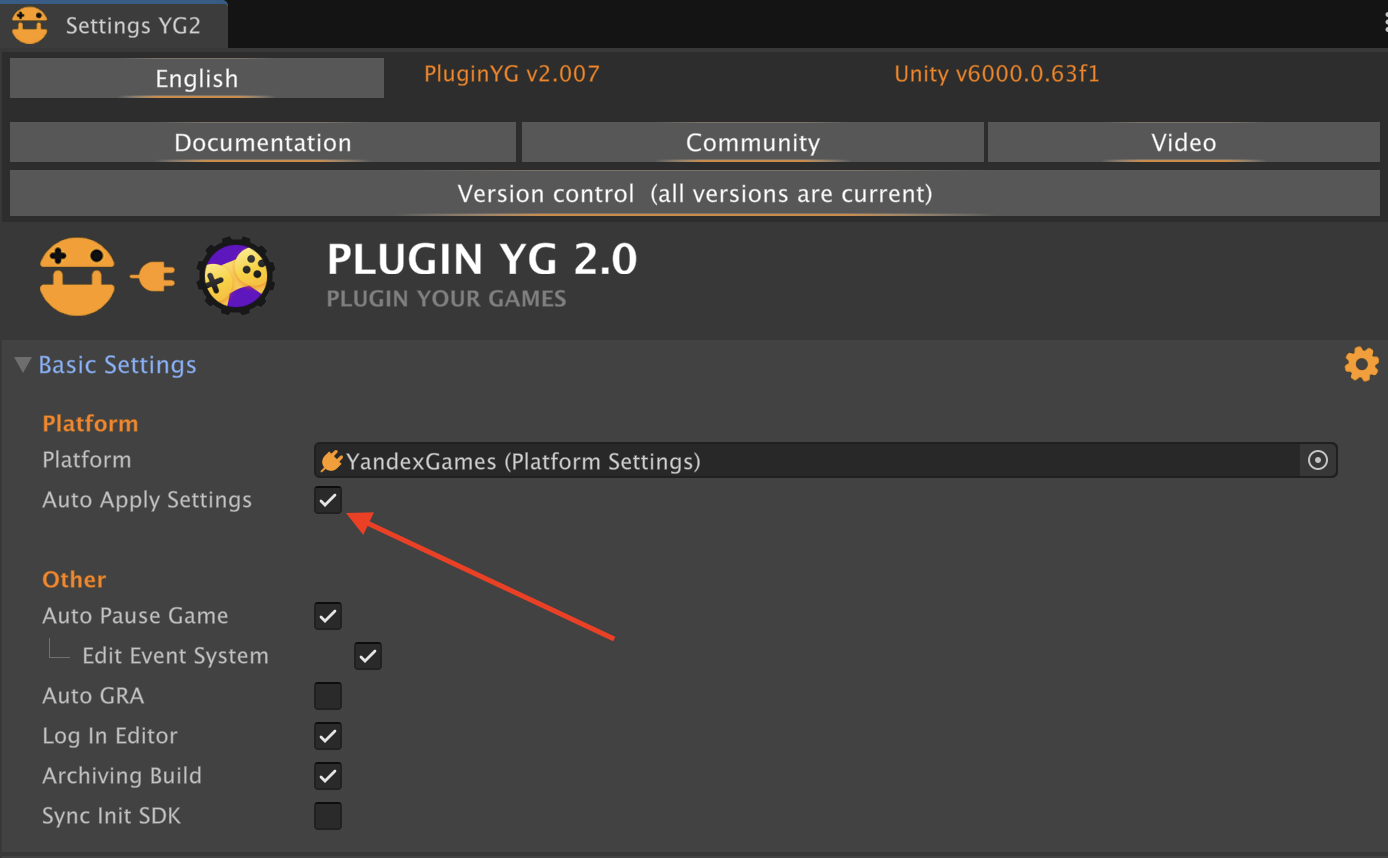This screenshot has width=1388, height=858.
Task: Click the purple gear gamepad logo
Action: [x=236, y=276]
